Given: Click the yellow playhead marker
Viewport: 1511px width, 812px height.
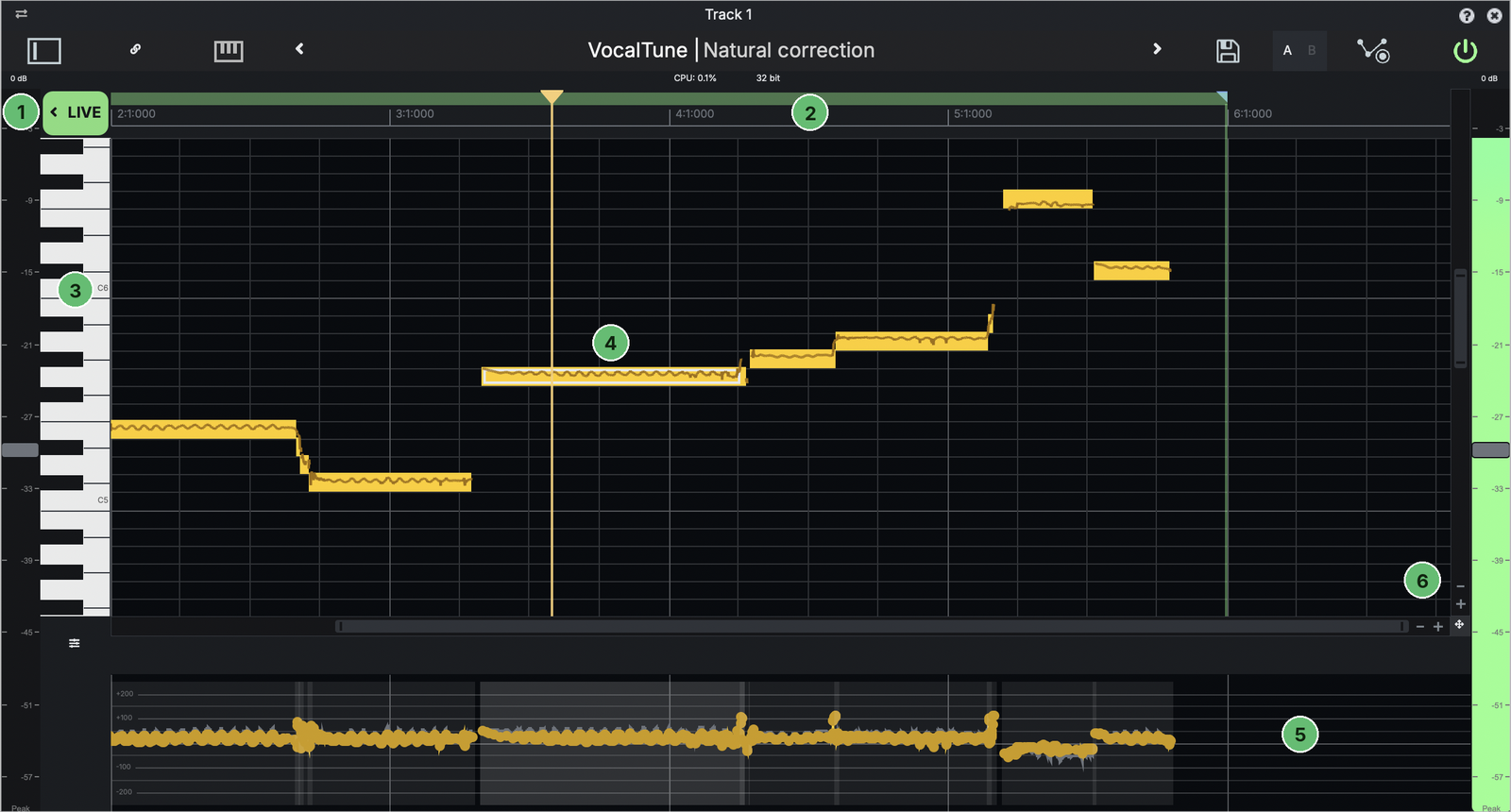Looking at the screenshot, I should coord(552,96).
